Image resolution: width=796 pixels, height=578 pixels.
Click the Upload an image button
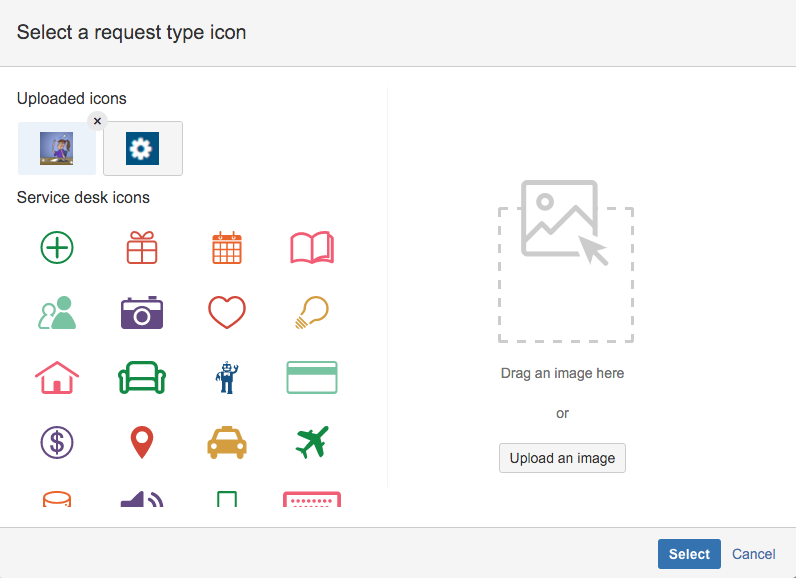pos(562,458)
